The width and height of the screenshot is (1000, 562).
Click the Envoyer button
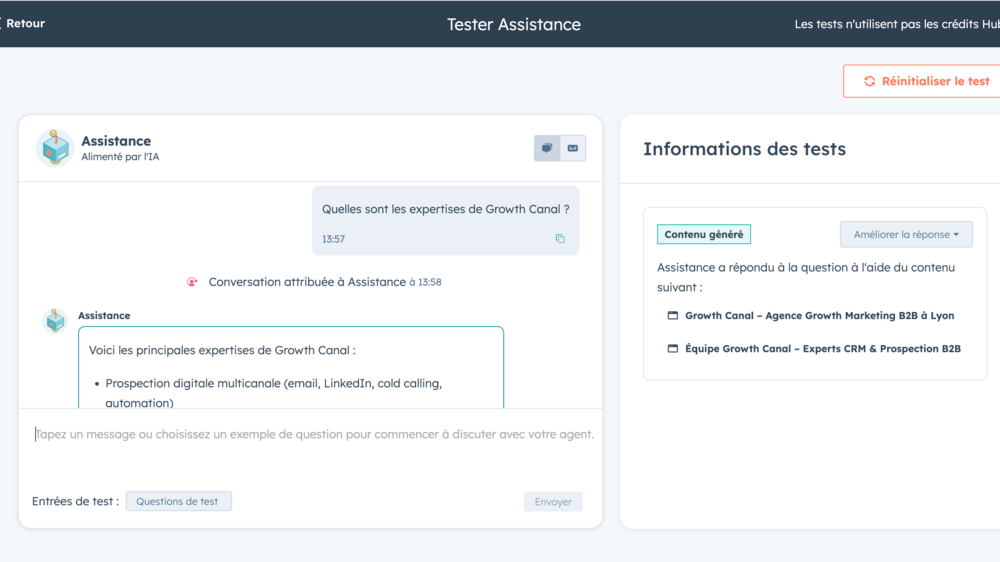(x=553, y=501)
